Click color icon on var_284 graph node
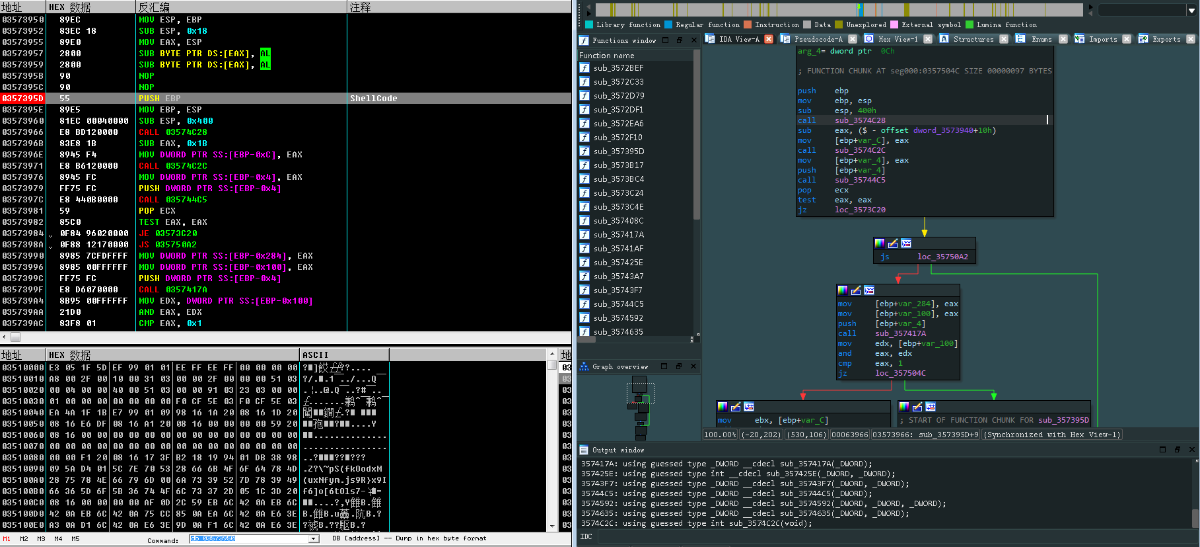 (x=844, y=289)
